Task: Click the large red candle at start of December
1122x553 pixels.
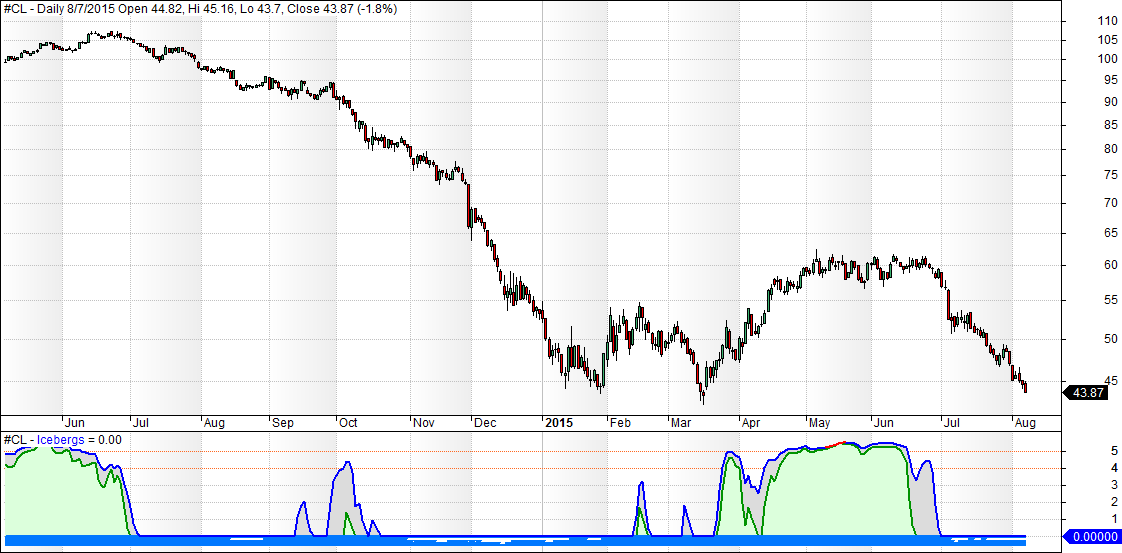Action: [x=470, y=207]
